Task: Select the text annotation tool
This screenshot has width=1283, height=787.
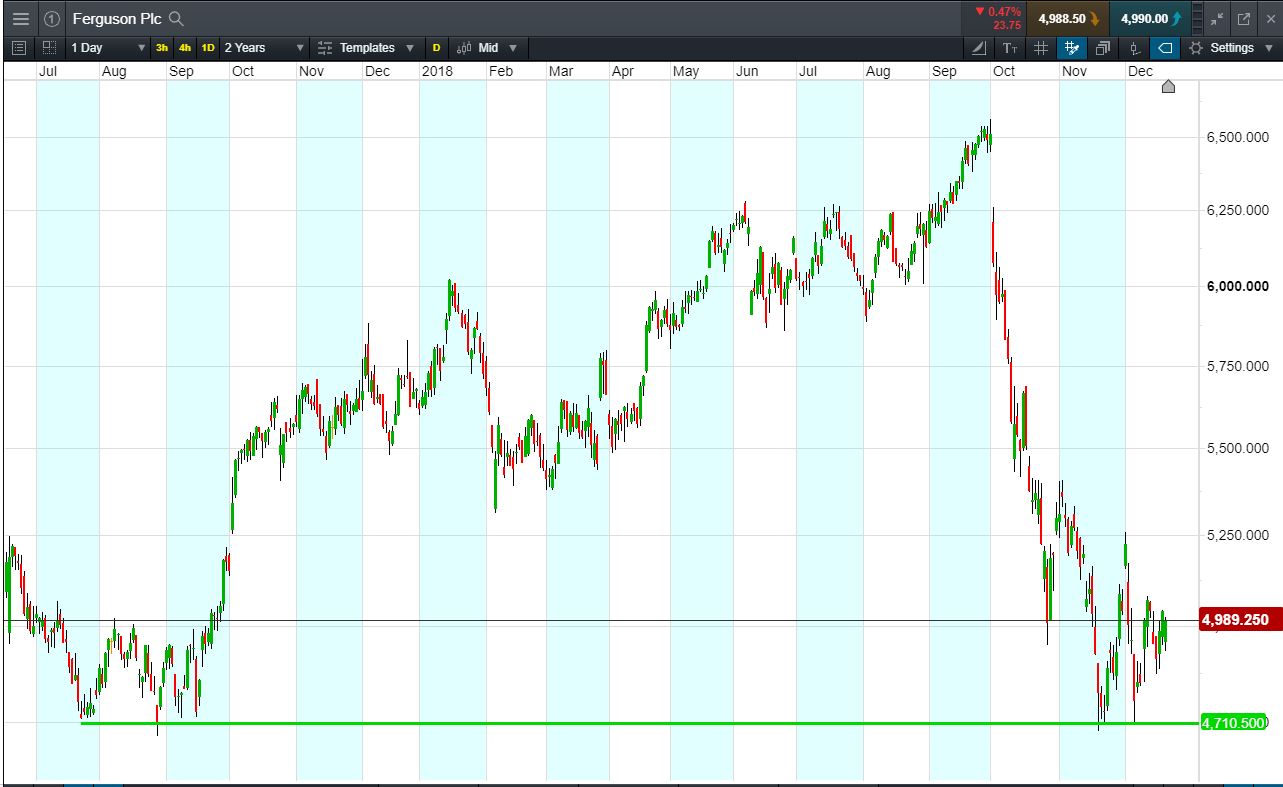Action: pyautogui.click(x=1010, y=47)
